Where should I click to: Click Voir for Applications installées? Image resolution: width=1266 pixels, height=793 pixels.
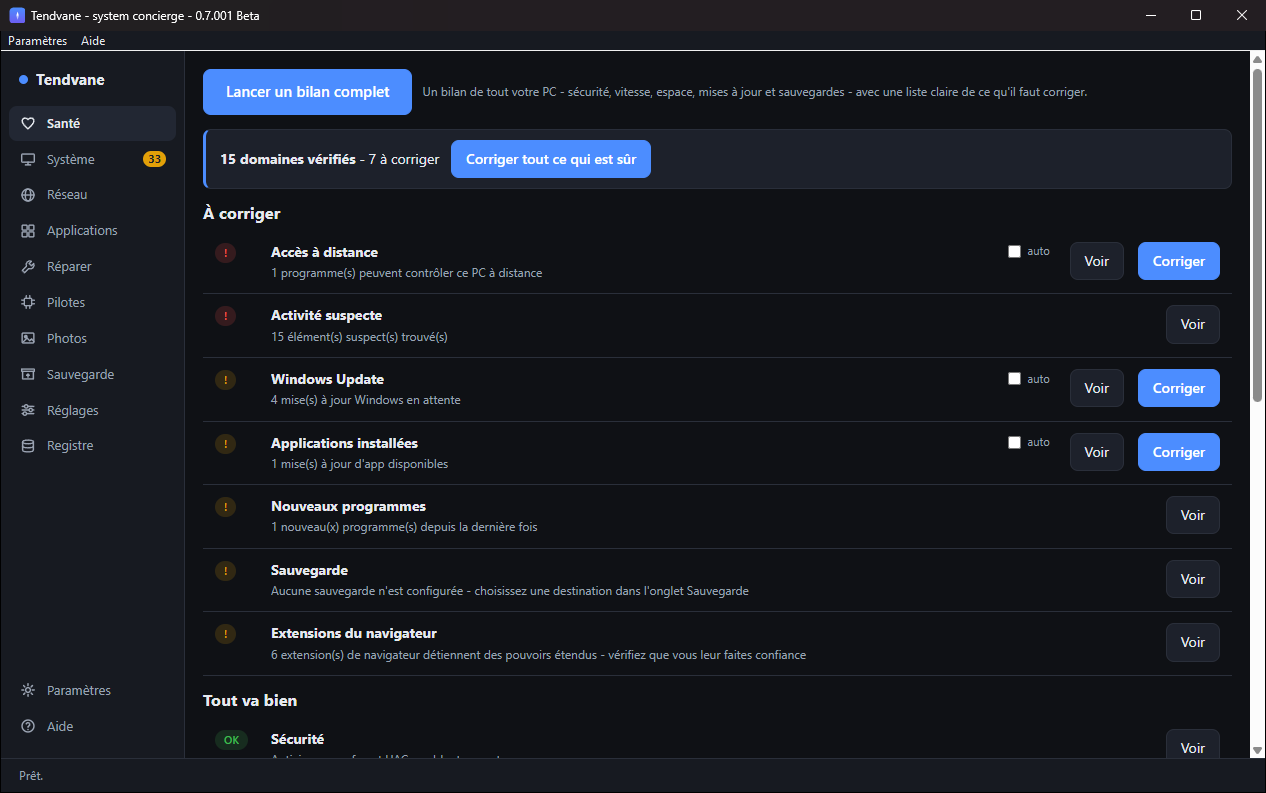pos(1097,452)
